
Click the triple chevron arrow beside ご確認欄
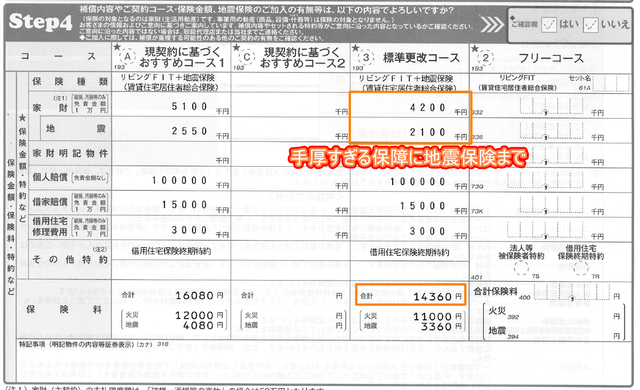(492, 24)
